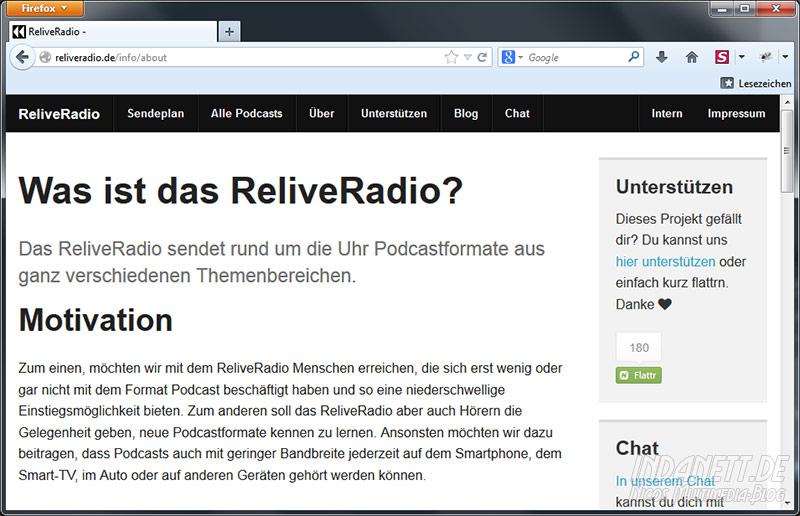Open the Intern navigation link
Viewport: 800px width, 516px height.
667,113
